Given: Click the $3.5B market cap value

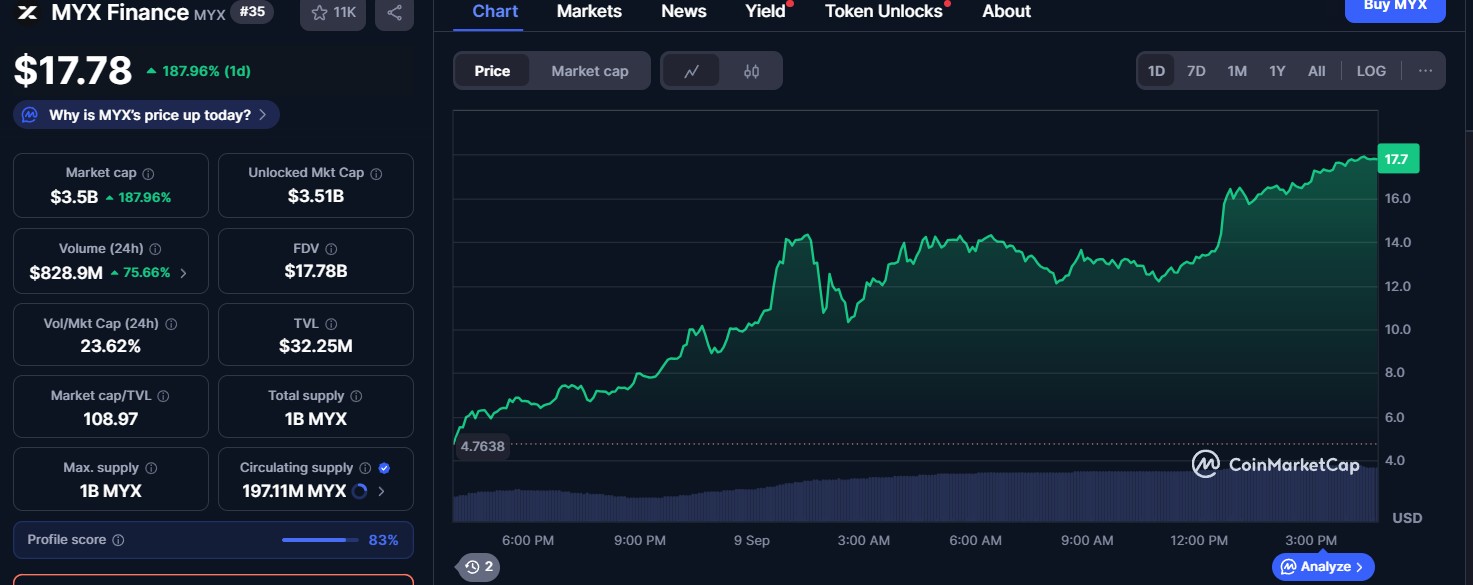Looking at the screenshot, I should point(74,197).
